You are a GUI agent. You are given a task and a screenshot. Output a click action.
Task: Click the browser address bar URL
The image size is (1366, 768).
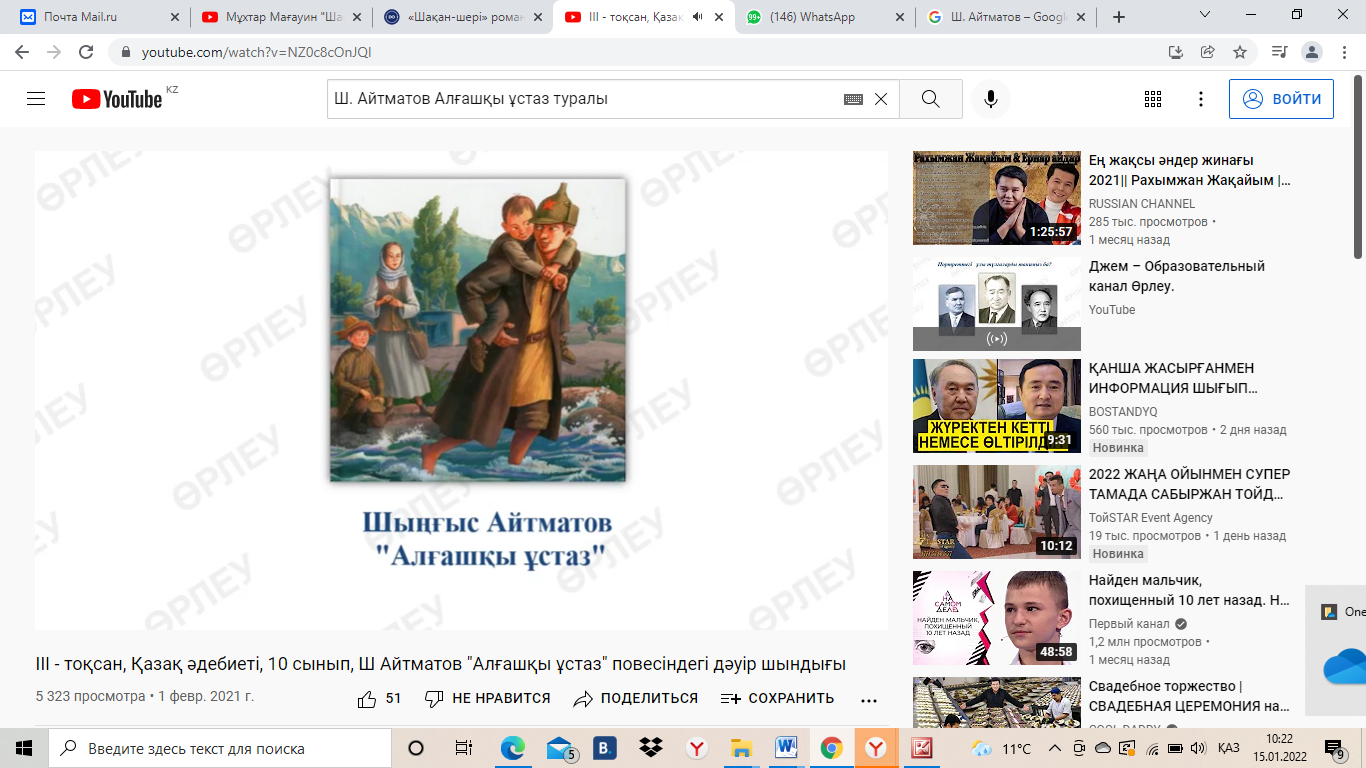pos(257,52)
